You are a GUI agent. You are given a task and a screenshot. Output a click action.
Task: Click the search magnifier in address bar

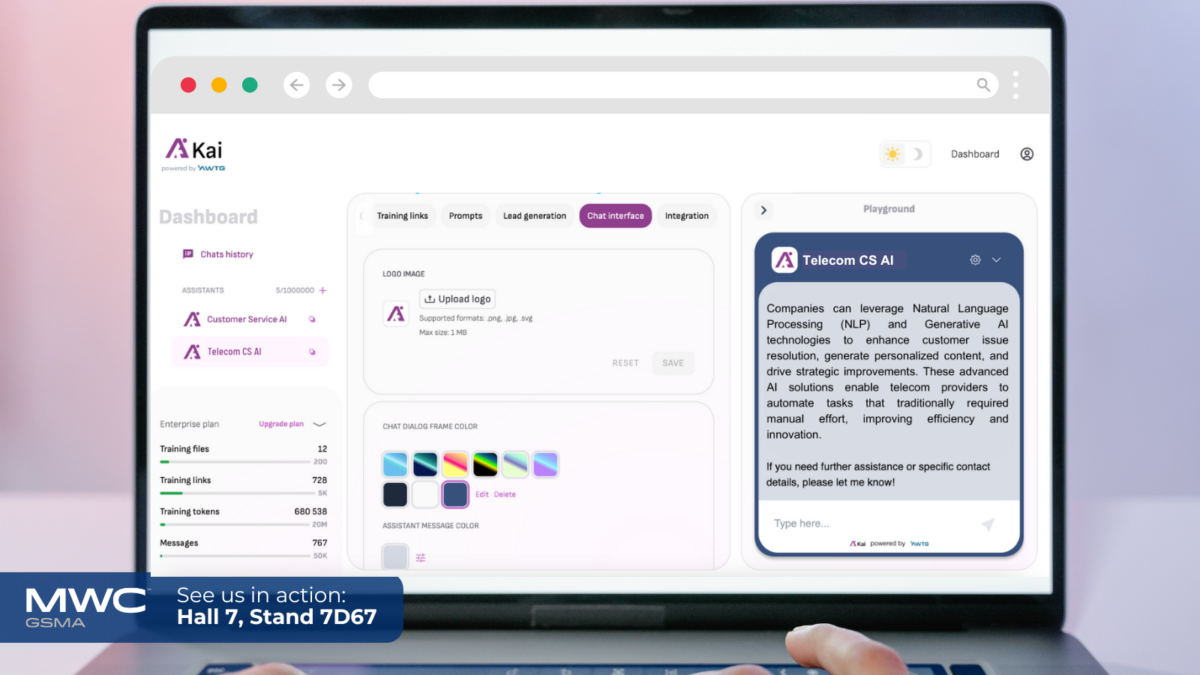(984, 85)
